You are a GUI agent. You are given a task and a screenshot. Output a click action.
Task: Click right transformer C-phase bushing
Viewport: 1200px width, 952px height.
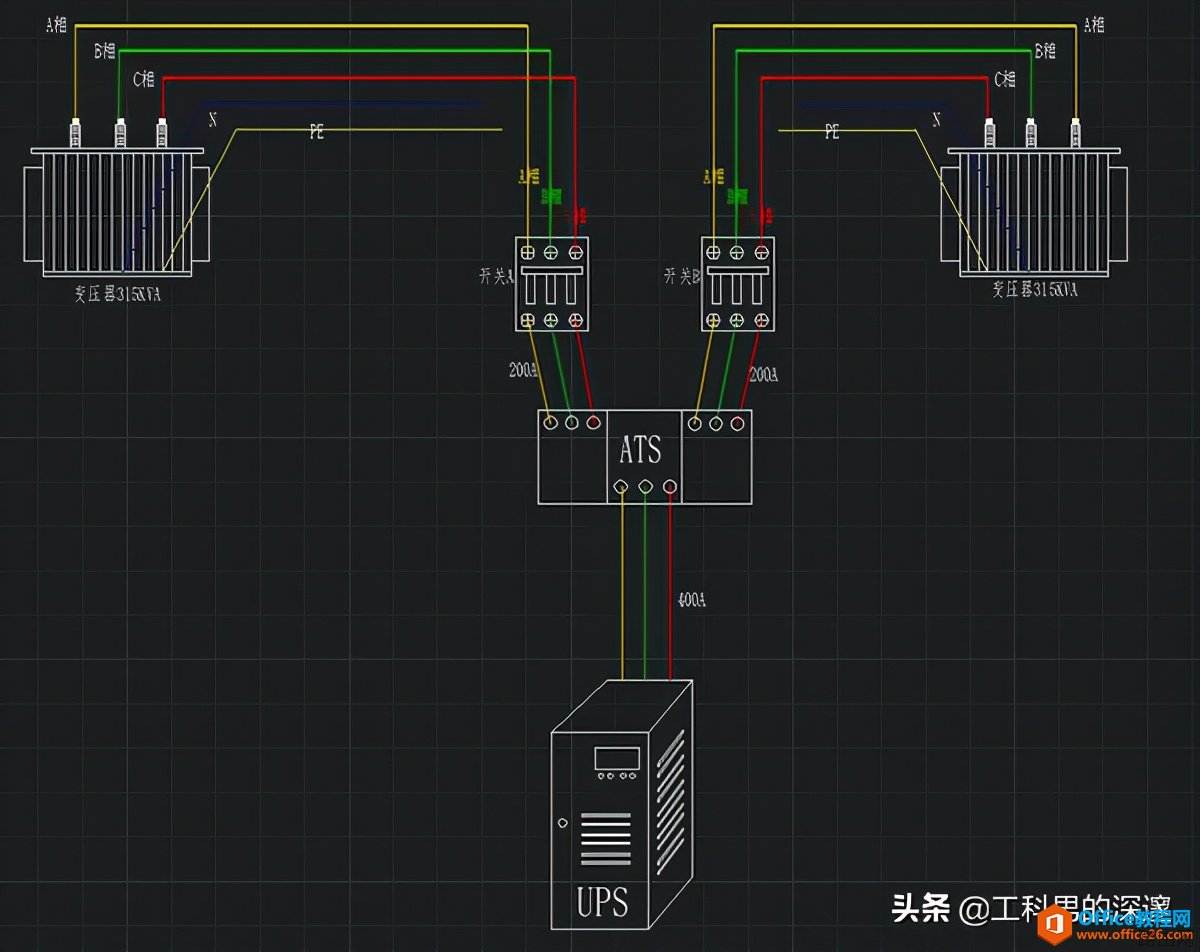click(989, 133)
